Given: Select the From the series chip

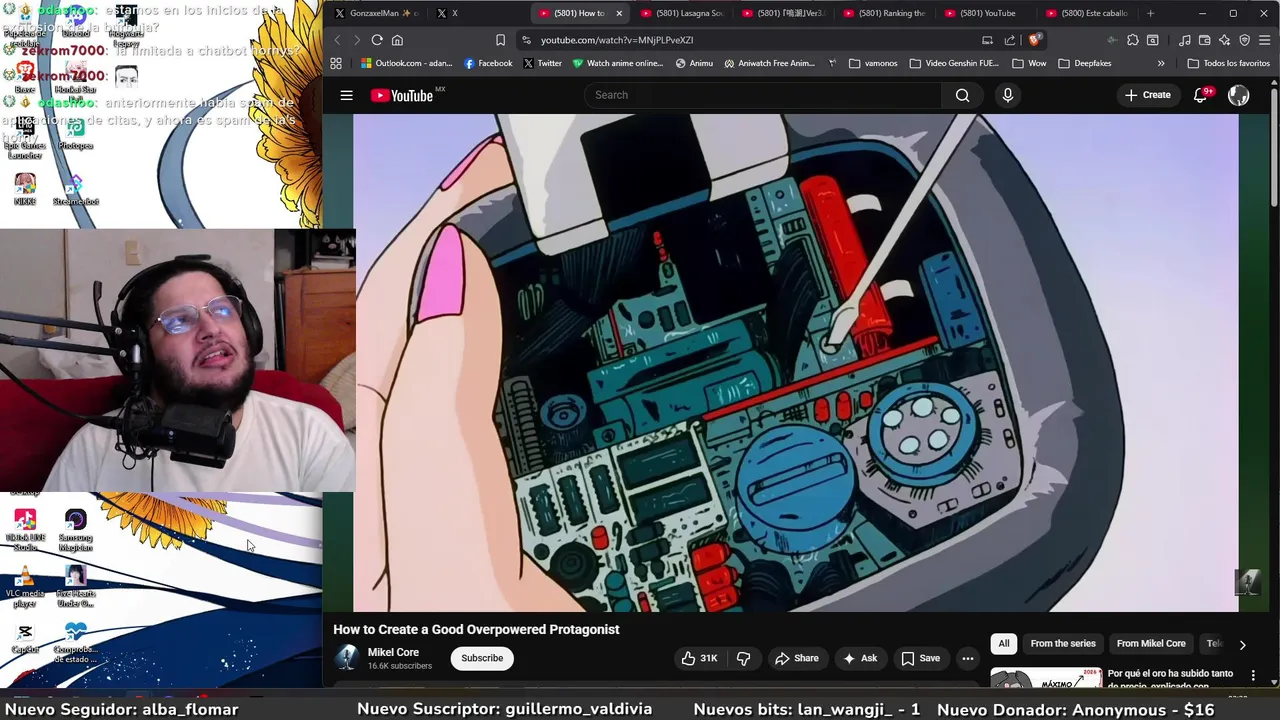Looking at the screenshot, I should coord(1063,644).
